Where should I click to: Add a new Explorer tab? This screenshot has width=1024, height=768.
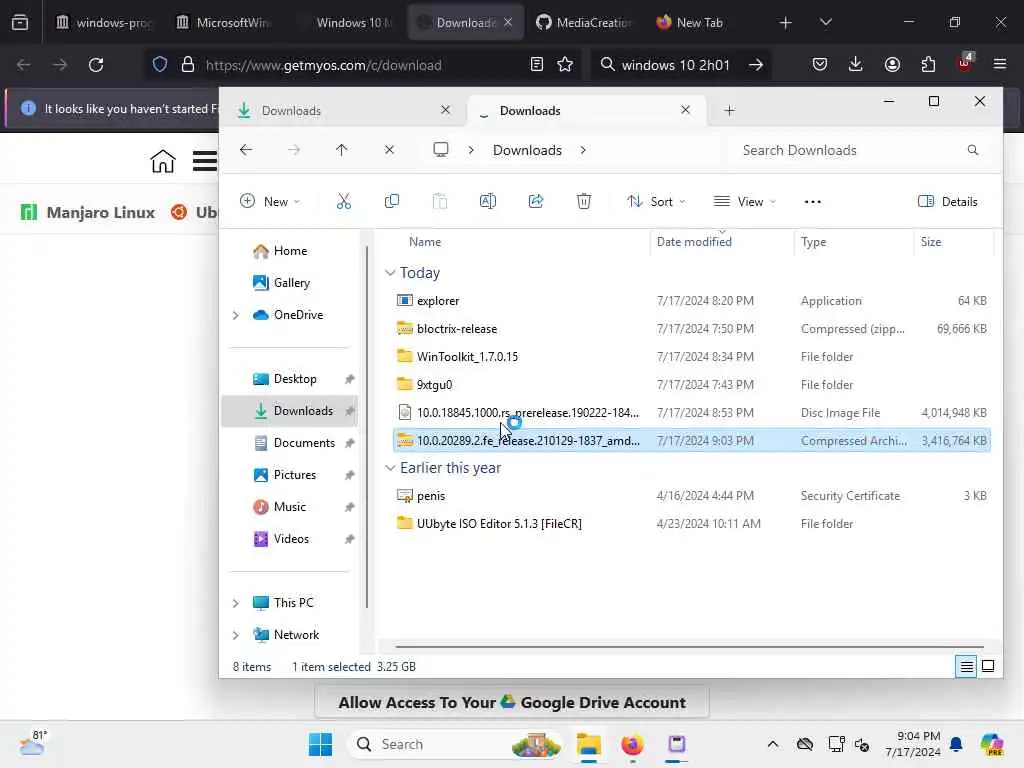729,110
